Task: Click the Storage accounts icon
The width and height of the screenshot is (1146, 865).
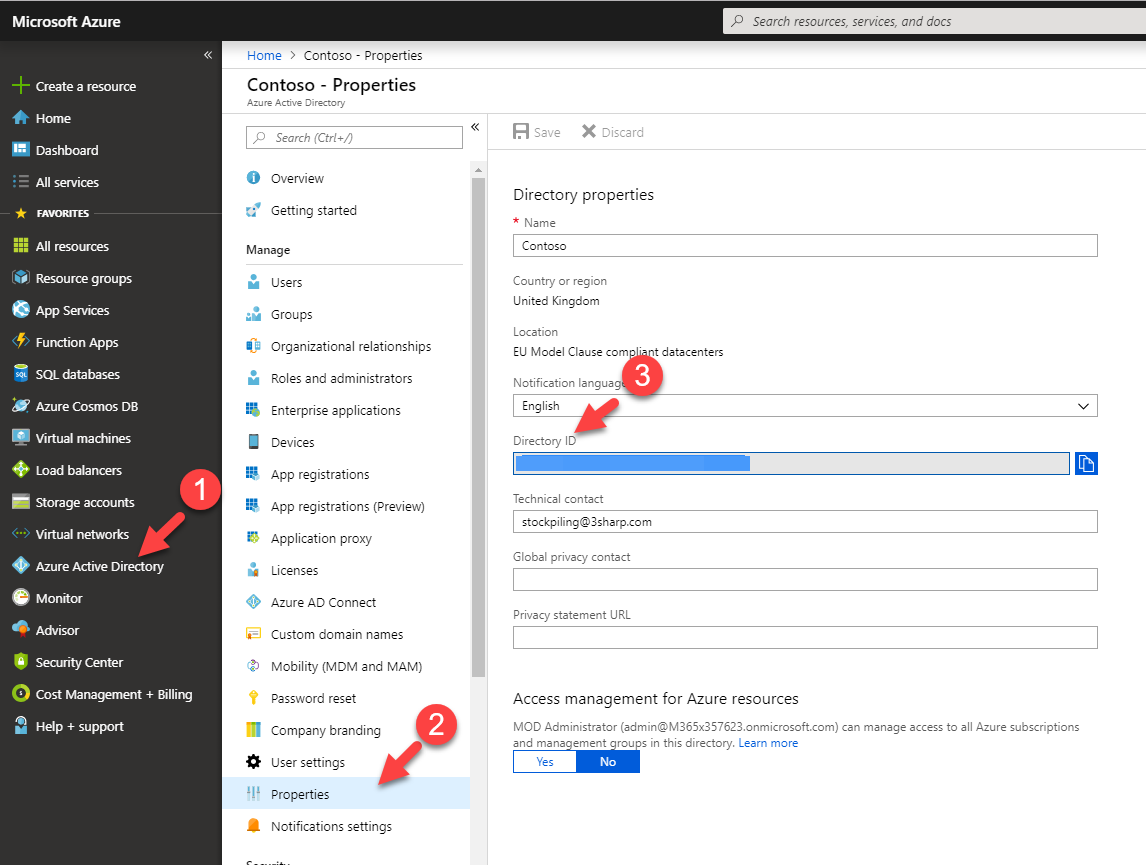Action: [20, 502]
